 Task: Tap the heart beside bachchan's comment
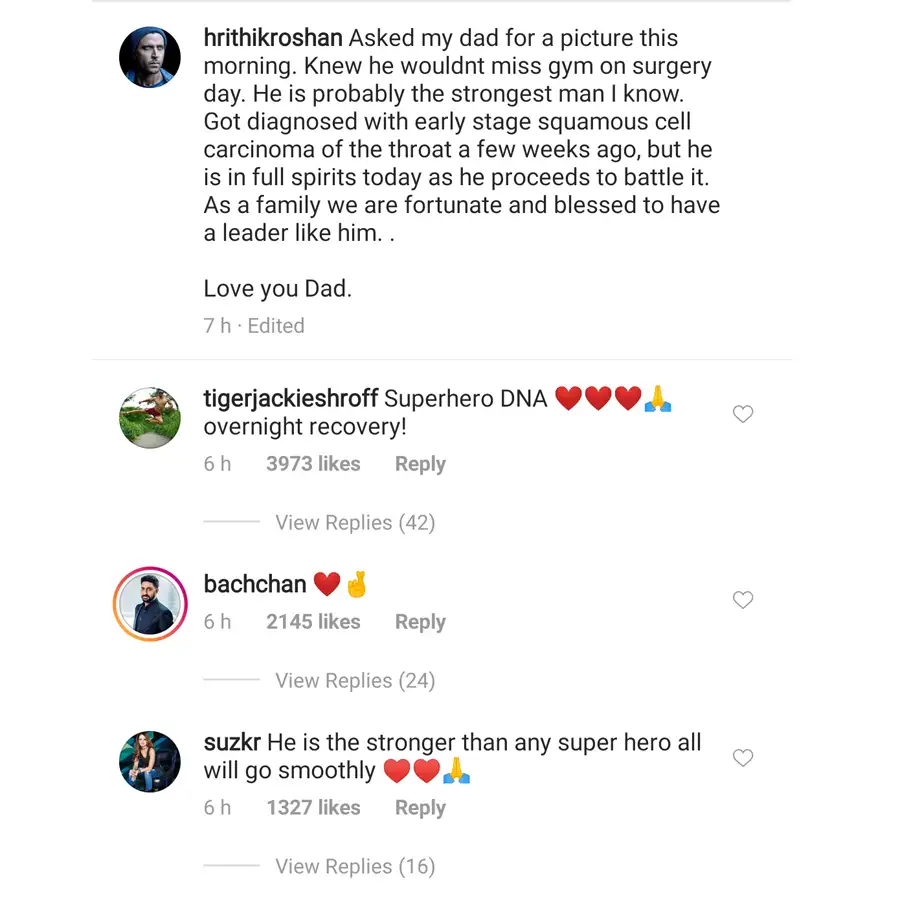point(742,600)
